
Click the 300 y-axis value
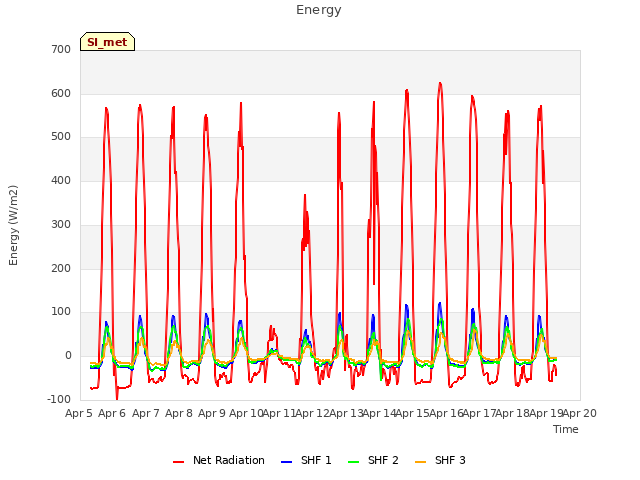[61, 224]
